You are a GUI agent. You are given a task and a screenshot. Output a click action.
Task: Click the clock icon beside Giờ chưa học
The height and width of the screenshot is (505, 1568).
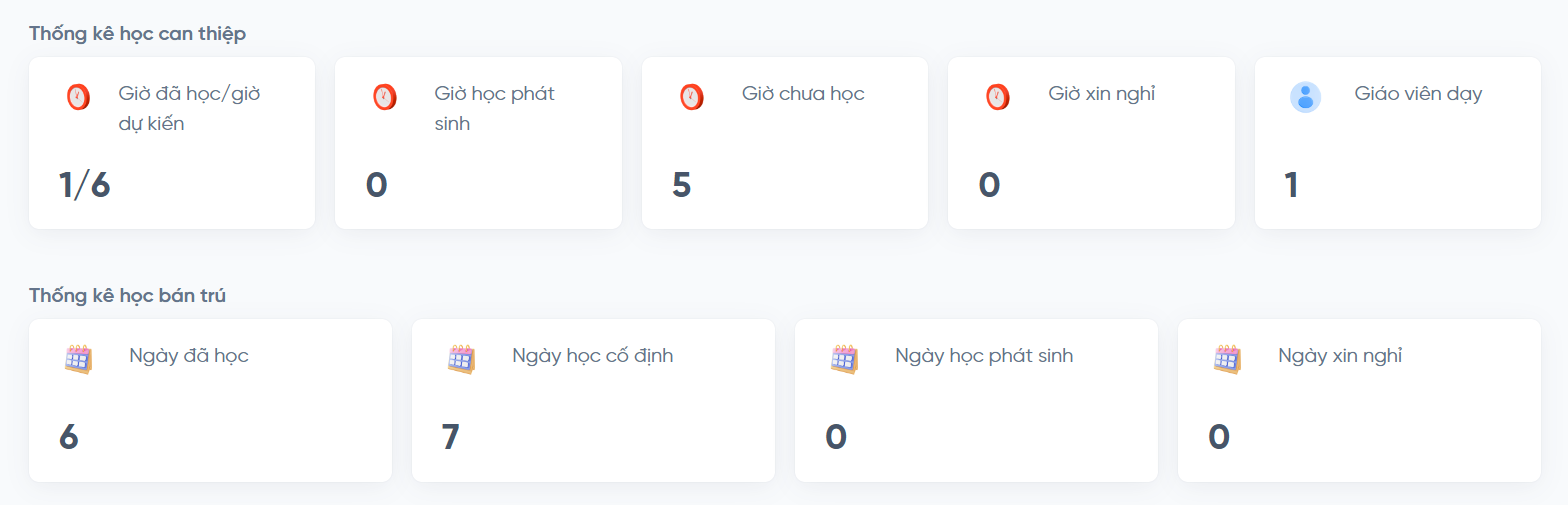(x=691, y=97)
